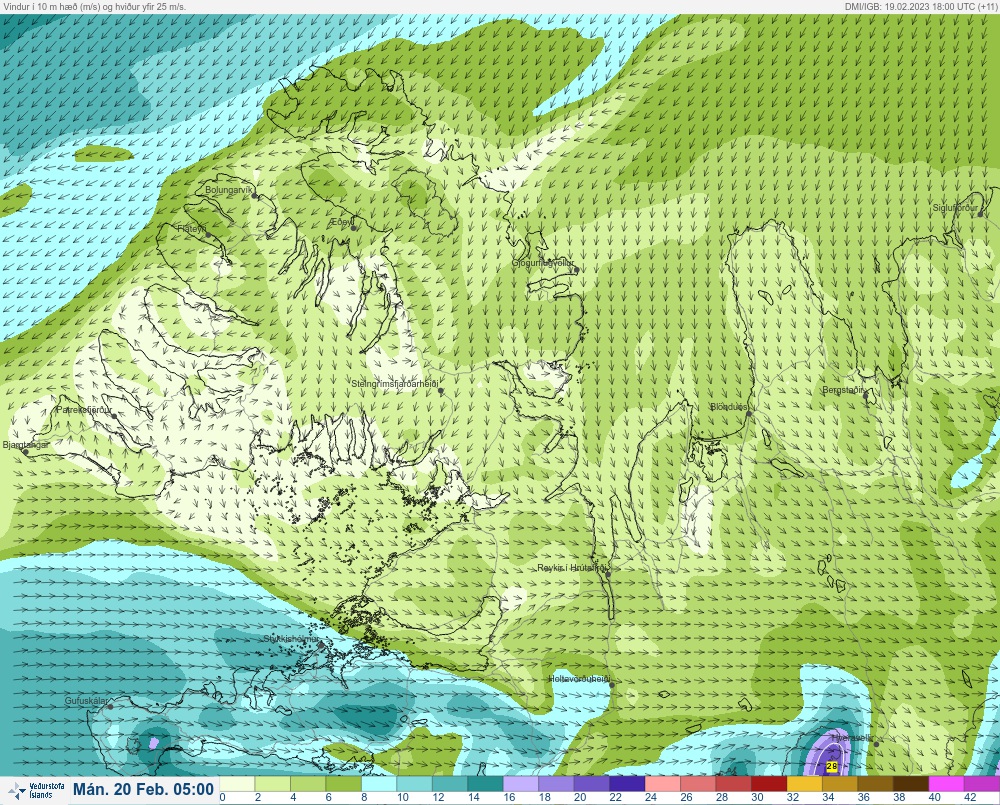1000x805 pixels.
Task: Pick the brown 36–38 m/s legend swatch
Action: pos(876,783)
